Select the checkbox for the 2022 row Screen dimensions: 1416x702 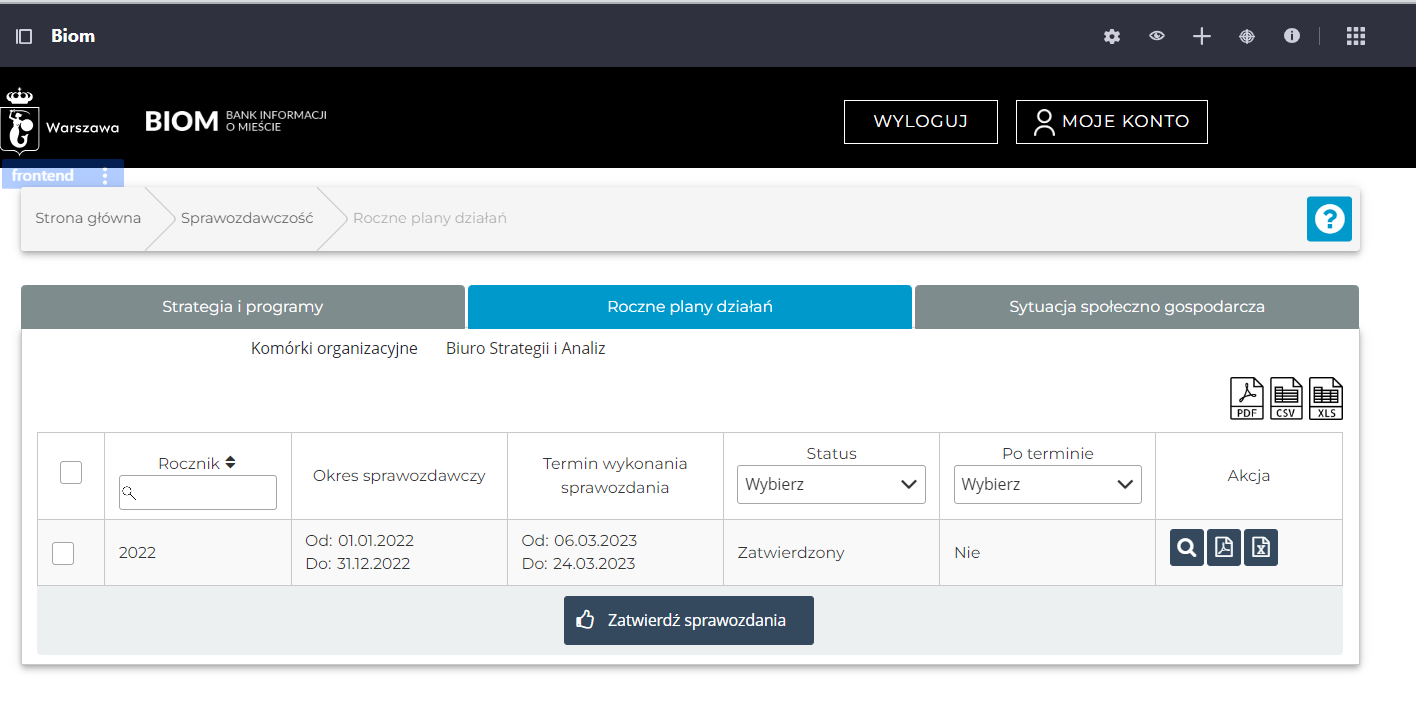tap(63, 553)
